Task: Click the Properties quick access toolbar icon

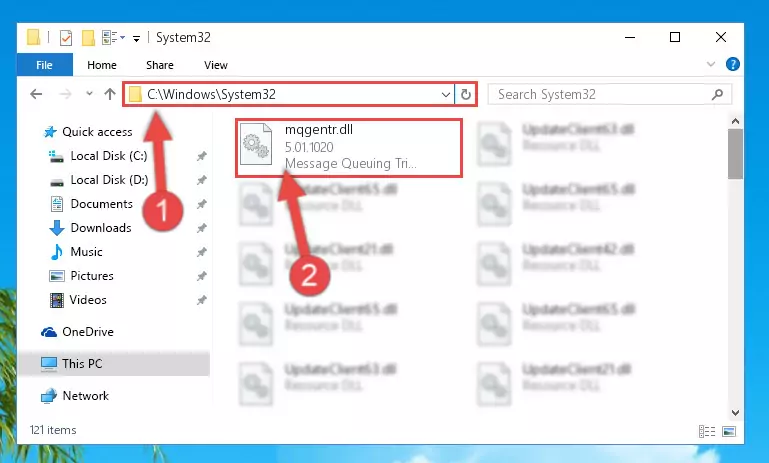Action: pos(66,37)
